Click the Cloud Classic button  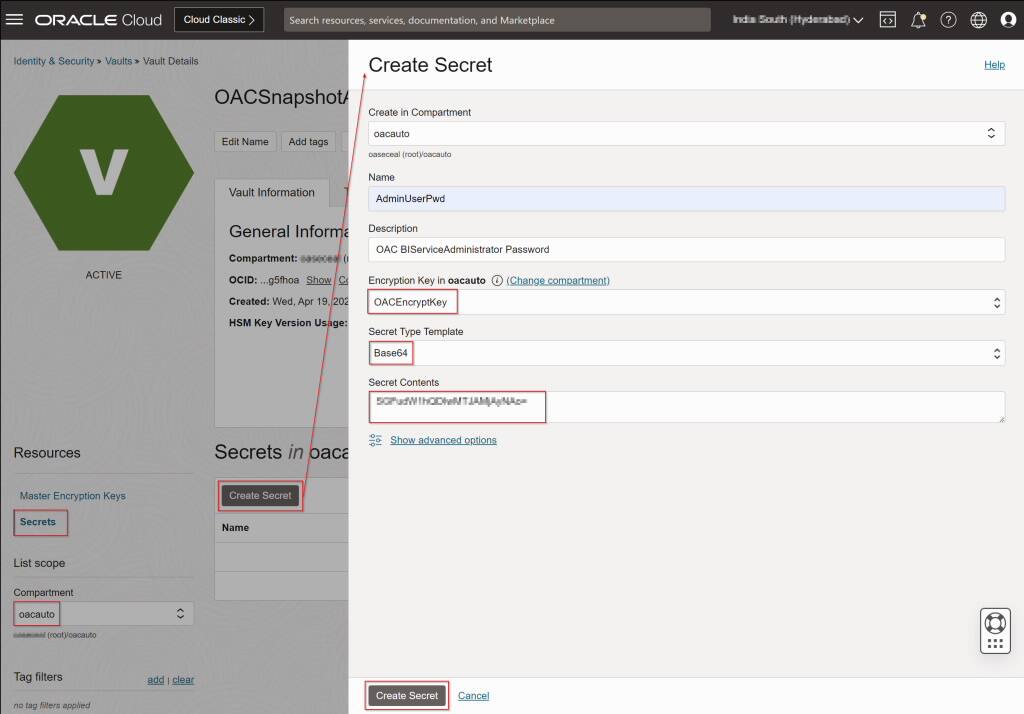click(218, 18)
